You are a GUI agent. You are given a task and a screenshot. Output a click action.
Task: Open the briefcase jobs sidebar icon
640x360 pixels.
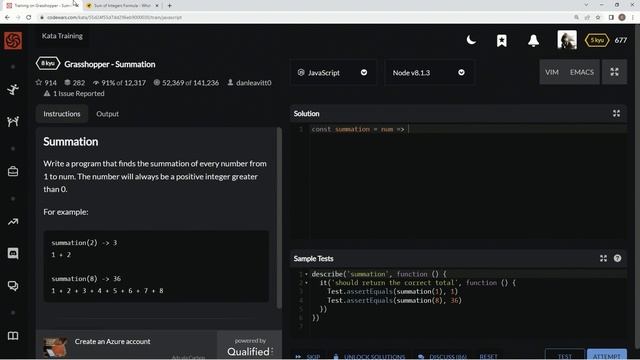tap(13, 171)
